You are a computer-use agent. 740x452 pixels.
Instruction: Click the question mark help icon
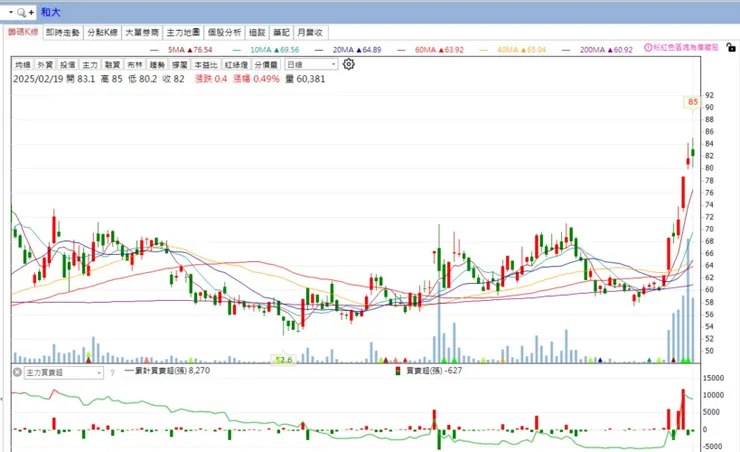pos(112,373)
